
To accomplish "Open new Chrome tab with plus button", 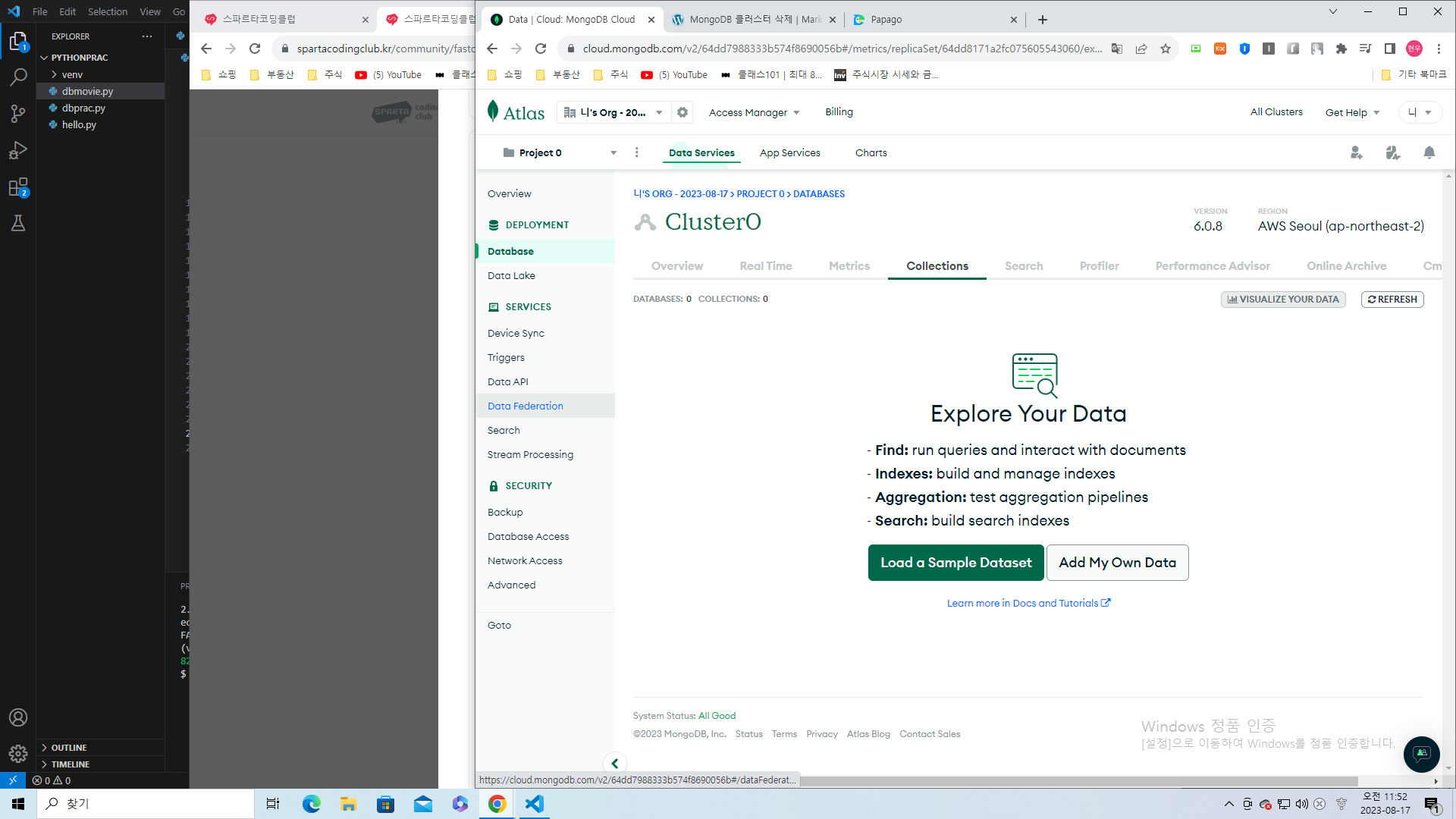I will tap(1043, 20).
